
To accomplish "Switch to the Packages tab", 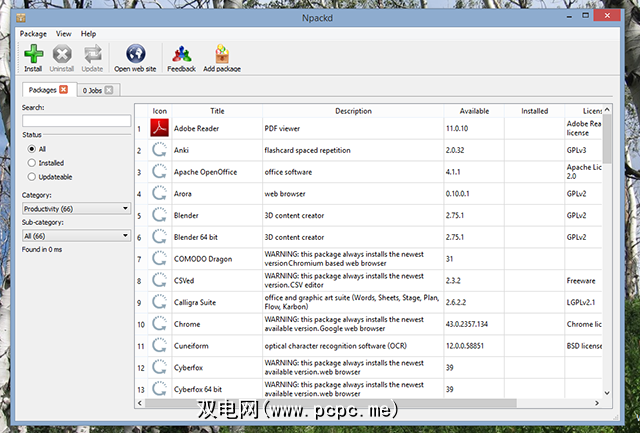I will click(x=42, y=90).
